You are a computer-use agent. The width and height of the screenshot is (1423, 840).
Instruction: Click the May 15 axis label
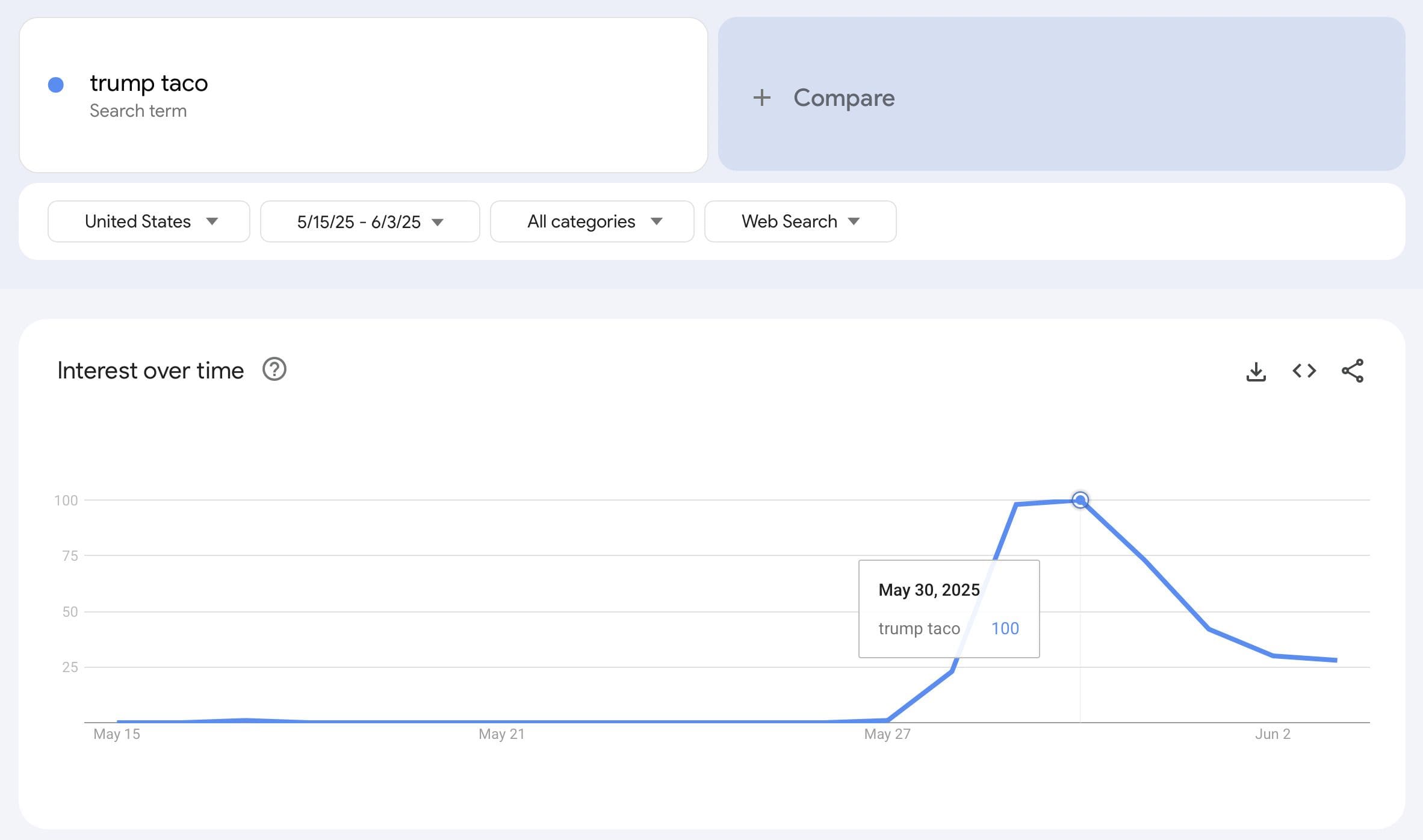(x=117, y=734)
